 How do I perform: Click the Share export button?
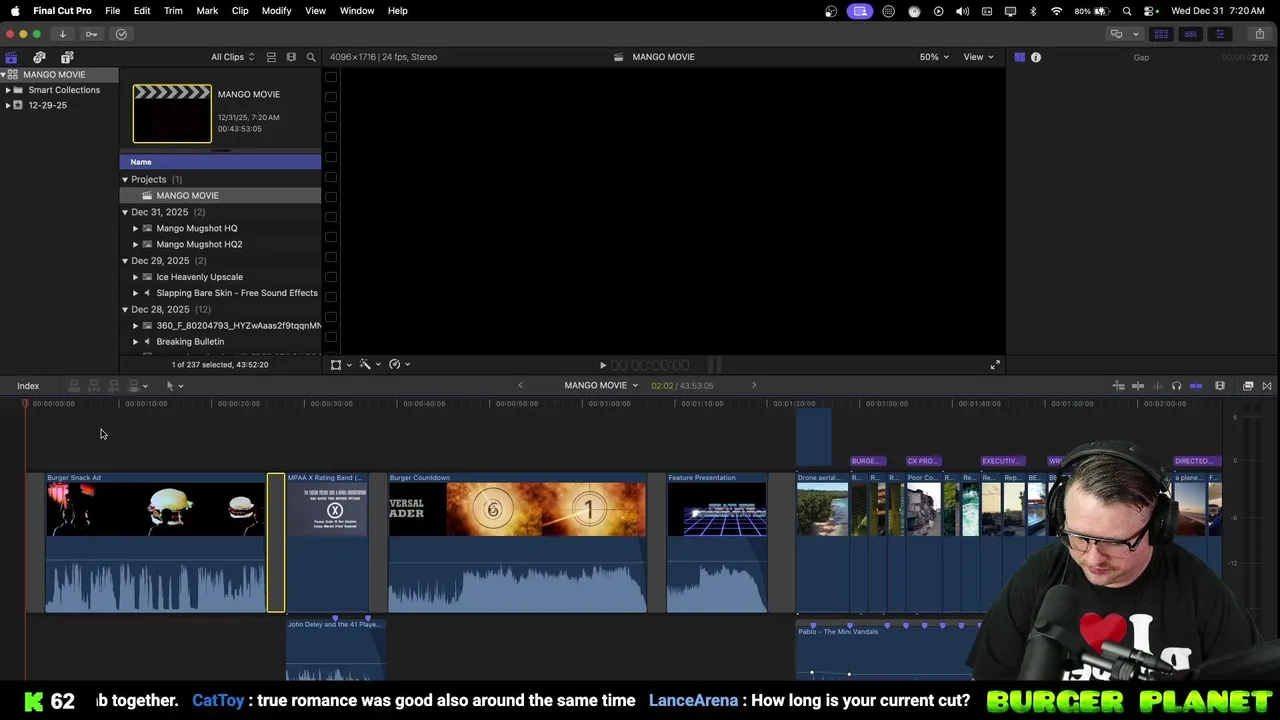pyautogui.click(x=1259, y=34)
